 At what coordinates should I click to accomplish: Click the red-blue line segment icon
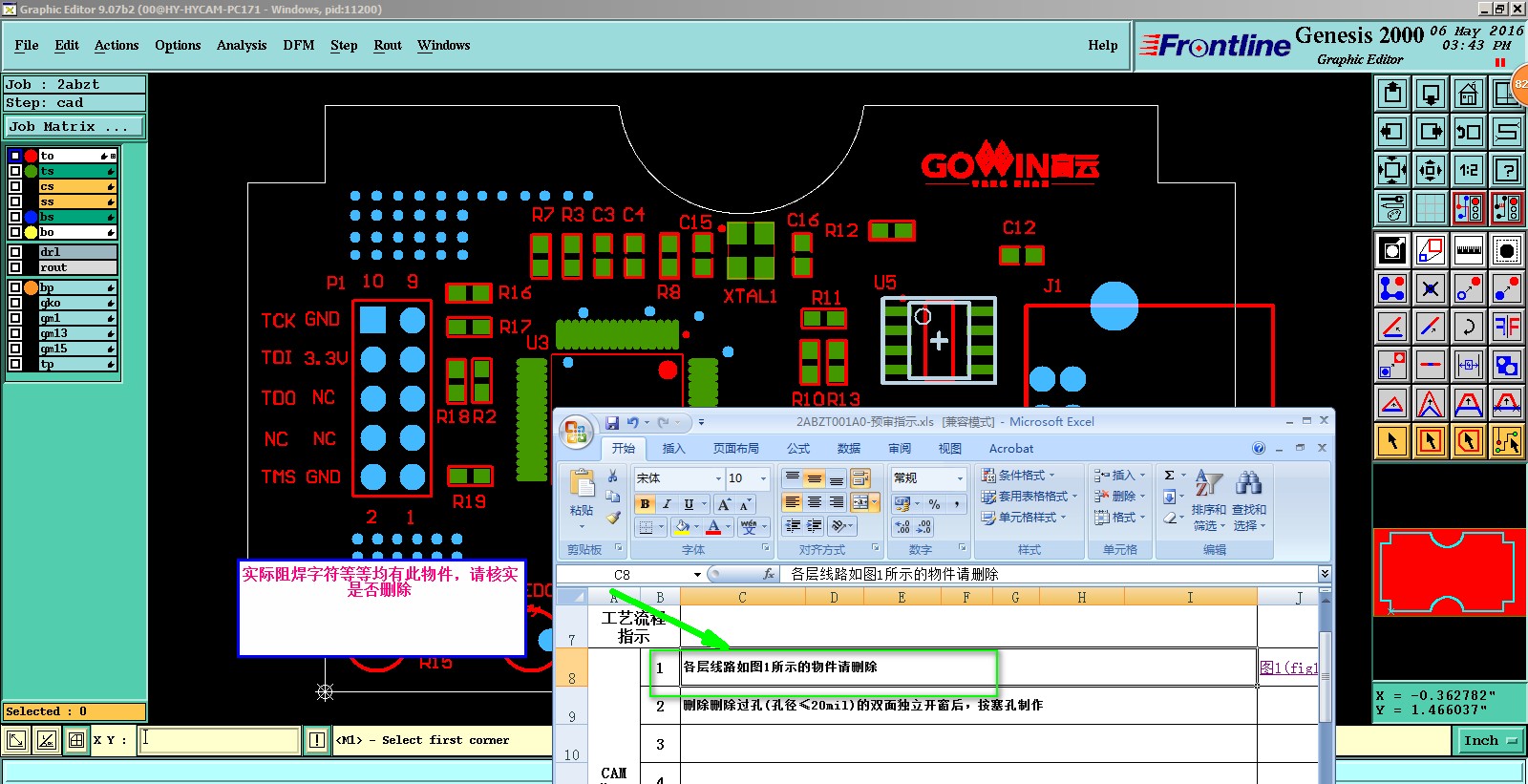click(1431, 365)
